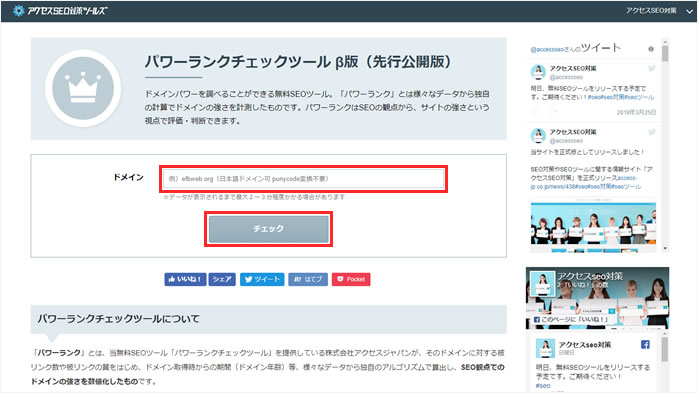Open the access-jp.co.jp news link in tweet
The width and height of the screenshot is (698, 393).
tap(584, 182)
